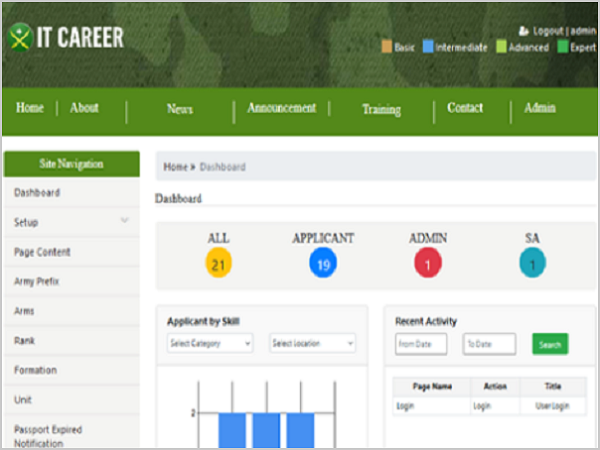Click the User Login cell in the Title column

pos(552,406)
